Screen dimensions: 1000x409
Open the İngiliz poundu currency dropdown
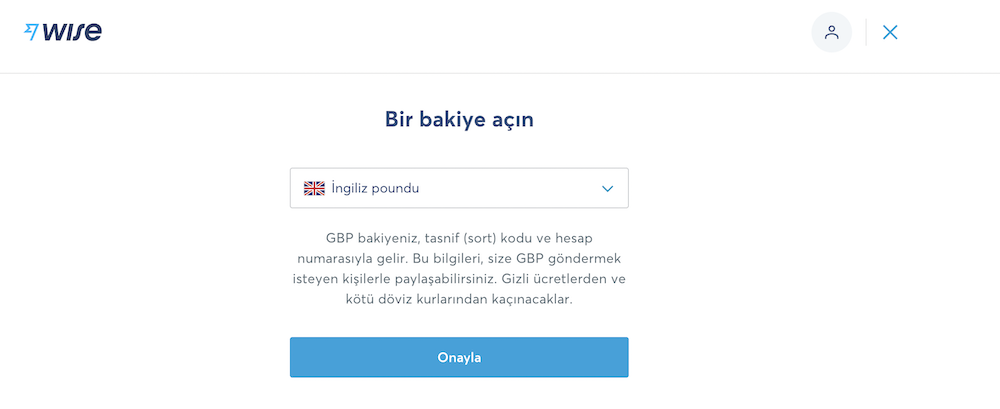[x=459, y=188]
